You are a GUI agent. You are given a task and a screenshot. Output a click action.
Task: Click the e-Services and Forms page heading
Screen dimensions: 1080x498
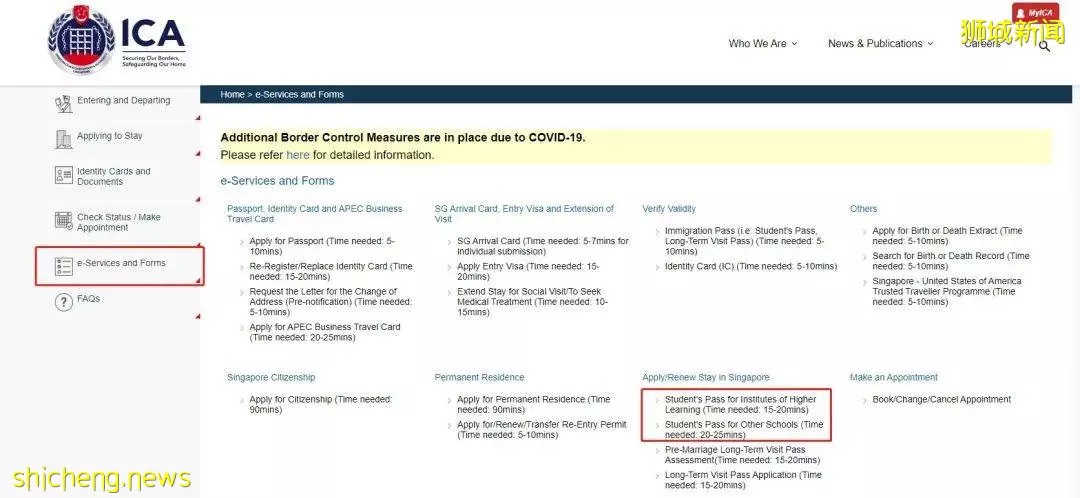[x=277, y=180]
